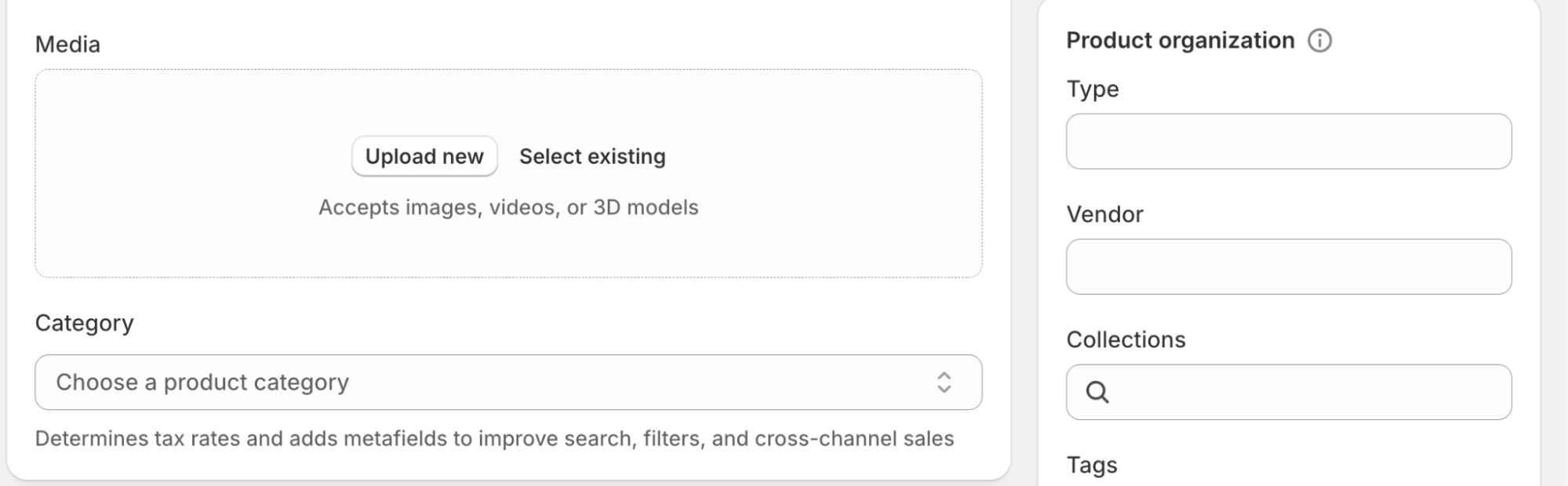The width and height of the screenshot is (1568, 486).
Task: Click Select existing media link
Action: coord(592,157)
